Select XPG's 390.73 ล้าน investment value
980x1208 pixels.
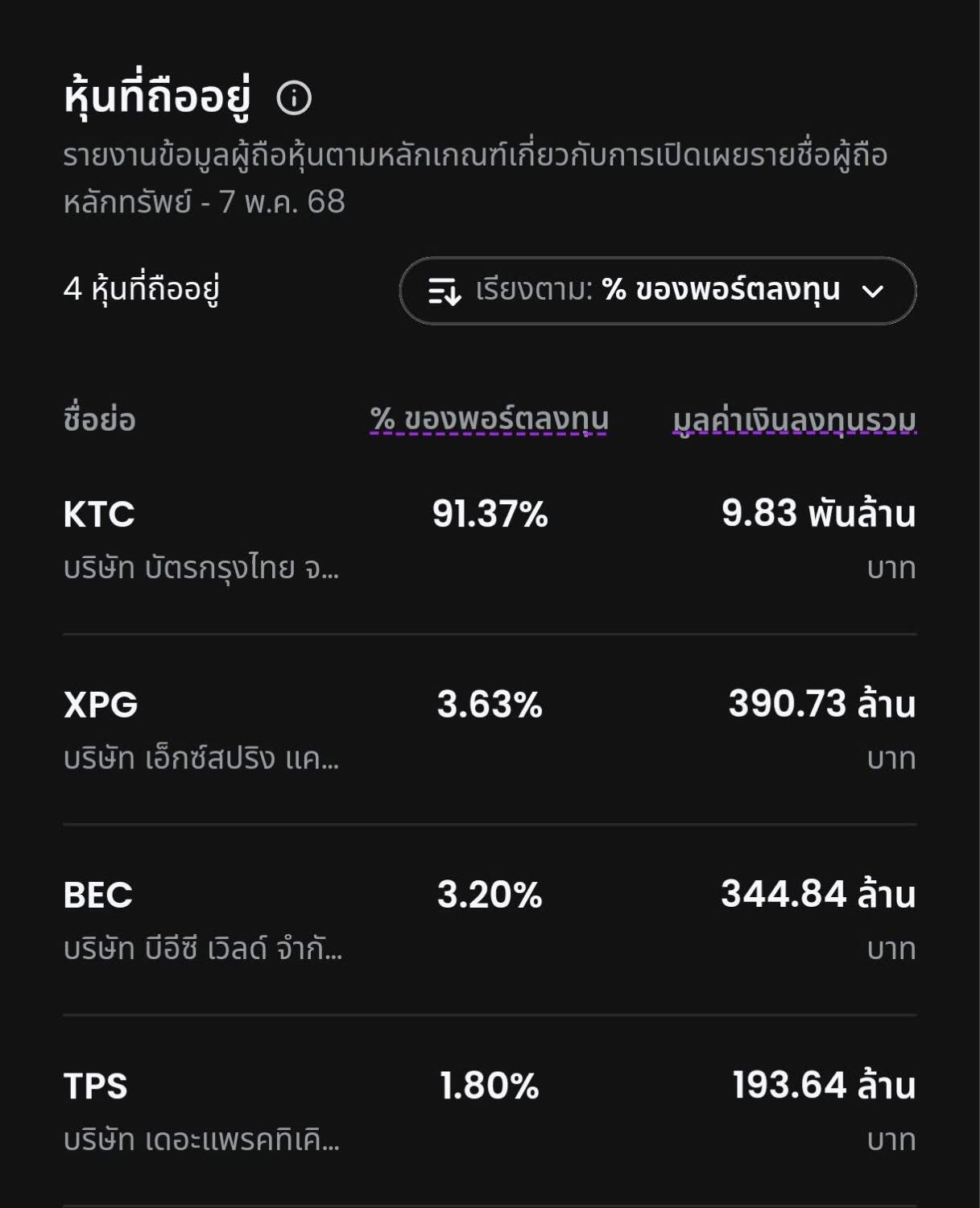(822, 704)
